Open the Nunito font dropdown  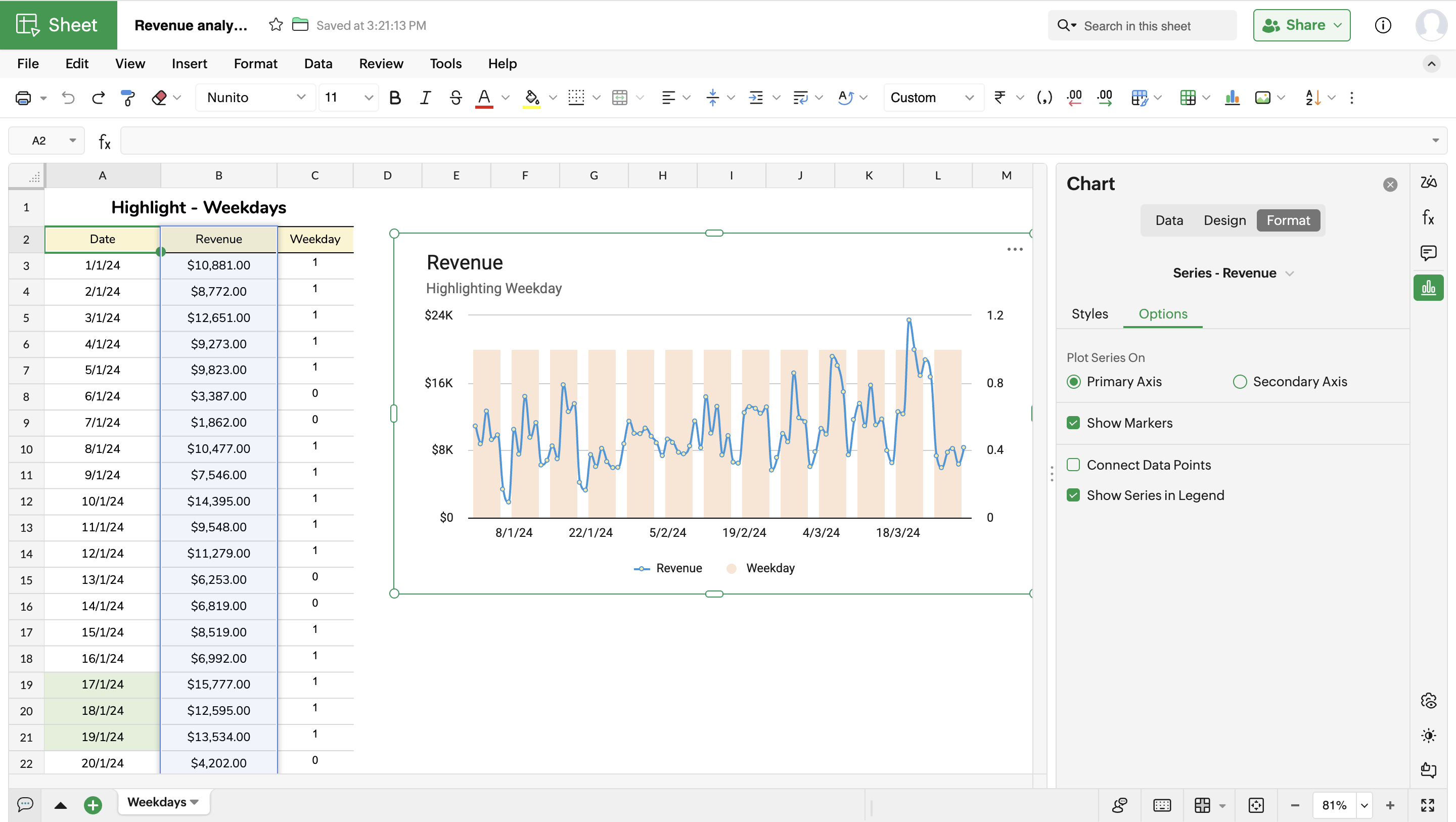[x=255, y=98]
